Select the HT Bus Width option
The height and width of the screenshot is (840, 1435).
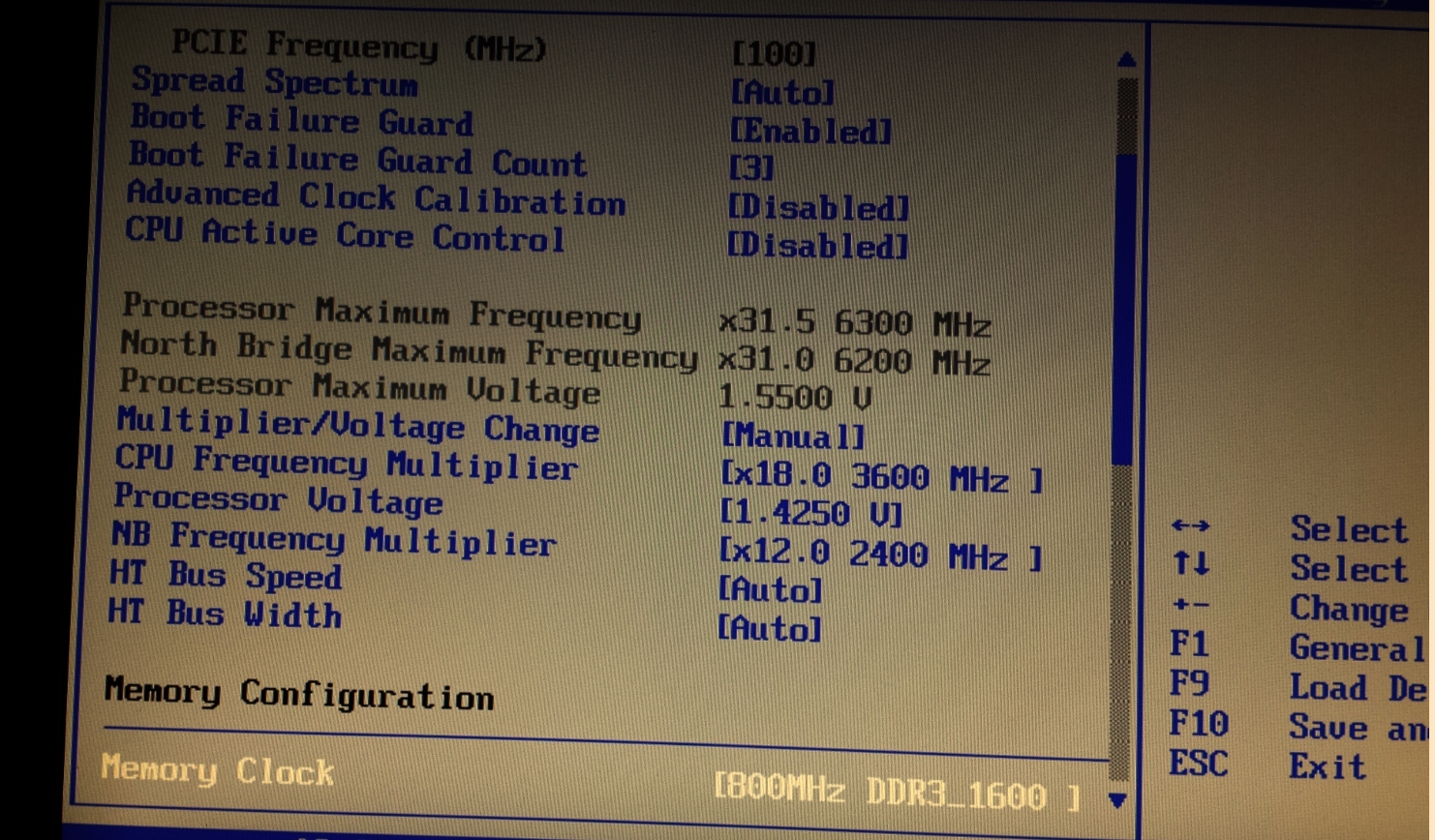pyautogui.click(x=224, y=613)
